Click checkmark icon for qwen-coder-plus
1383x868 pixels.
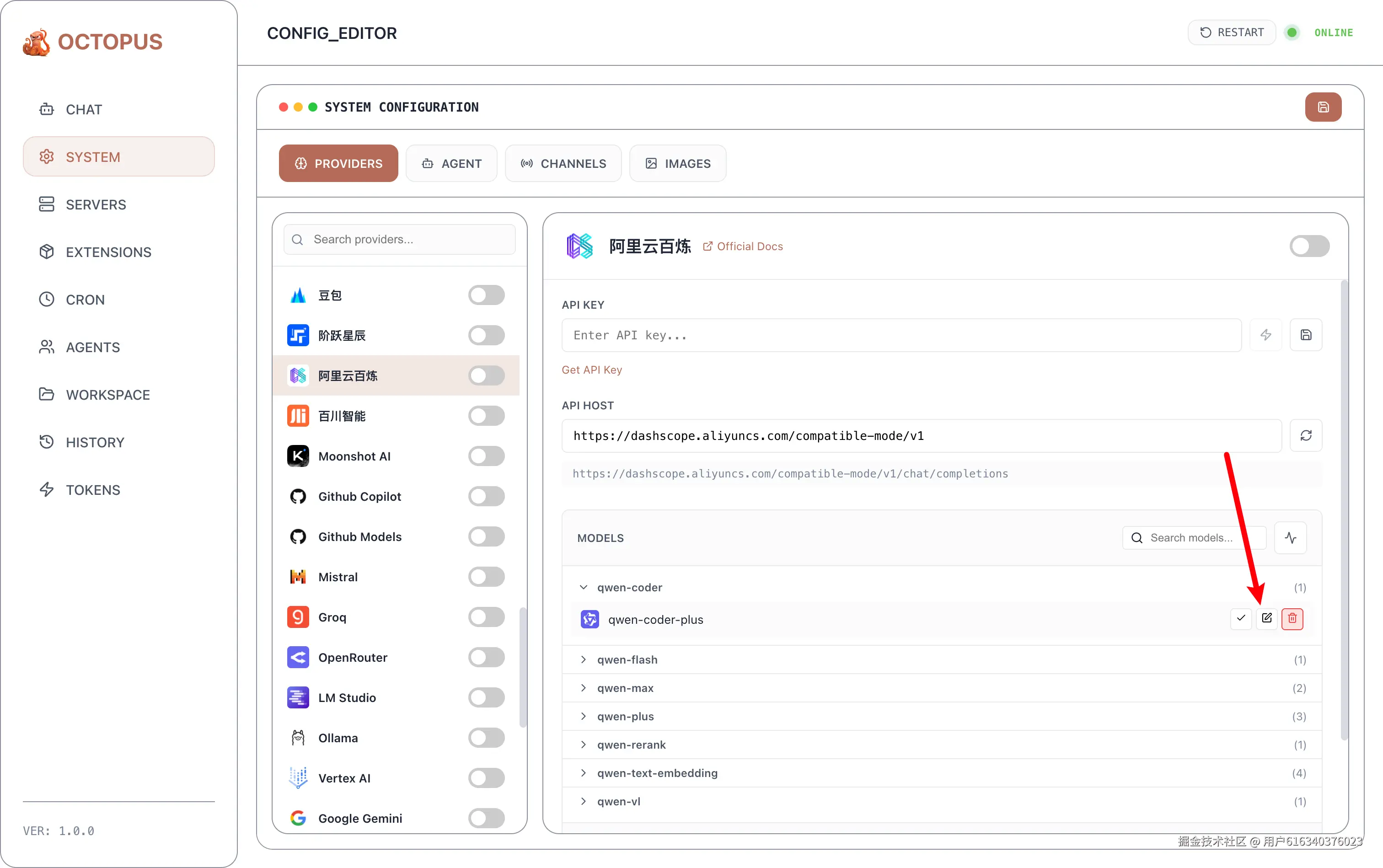click(x=1241, y=618)
